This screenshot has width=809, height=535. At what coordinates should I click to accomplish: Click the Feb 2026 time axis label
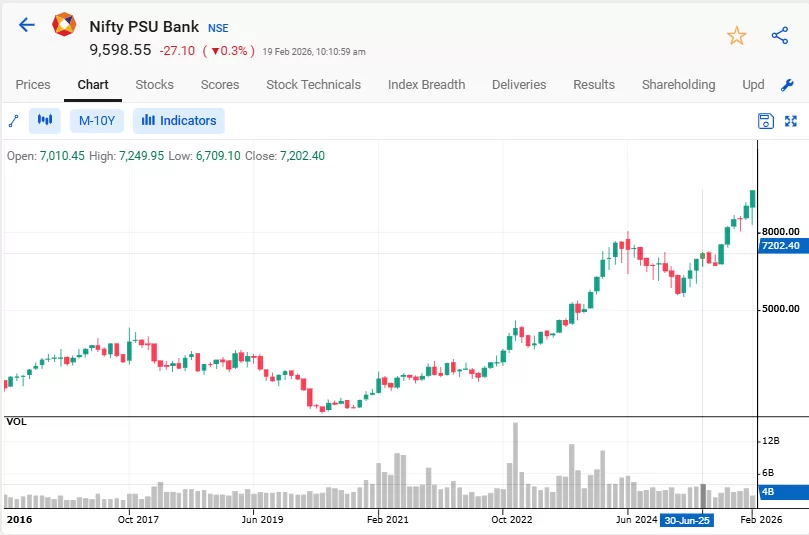point(761,519)
